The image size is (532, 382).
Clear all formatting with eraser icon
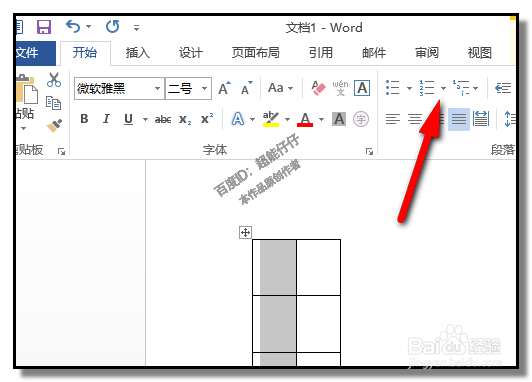click(x=318, y=88)
